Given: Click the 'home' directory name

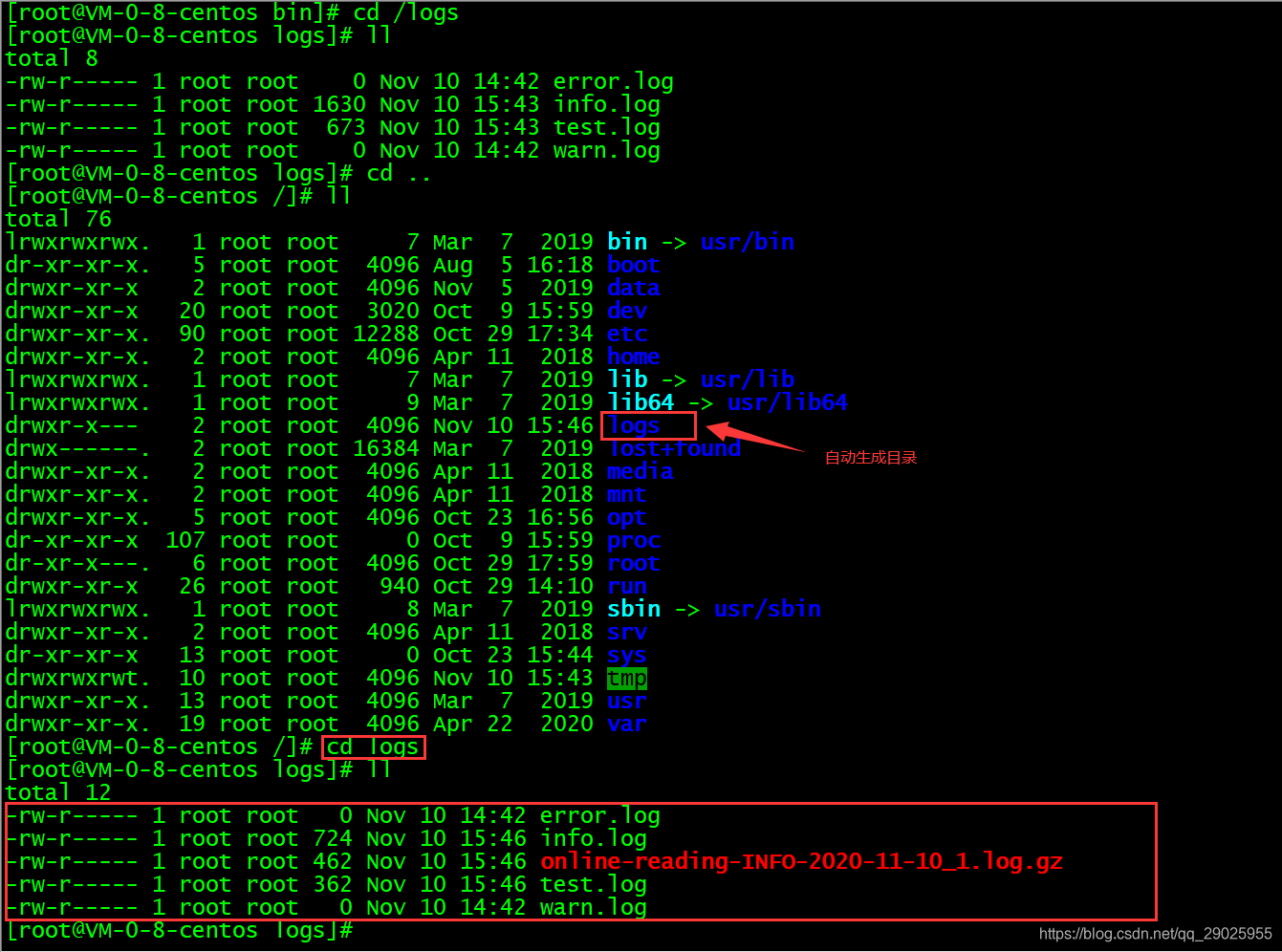Looking at the screenshot, I should (633, 357).
